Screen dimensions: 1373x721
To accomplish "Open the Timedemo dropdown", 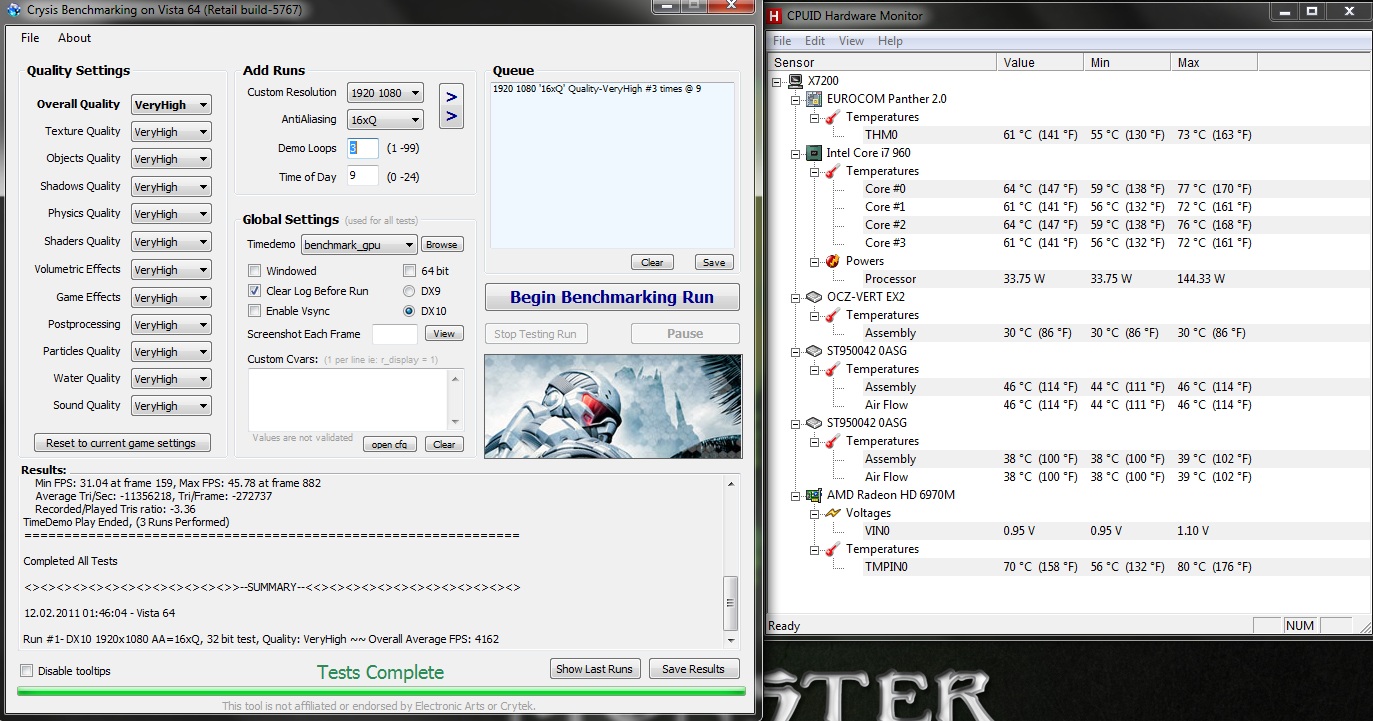I will tap(359, 245).
